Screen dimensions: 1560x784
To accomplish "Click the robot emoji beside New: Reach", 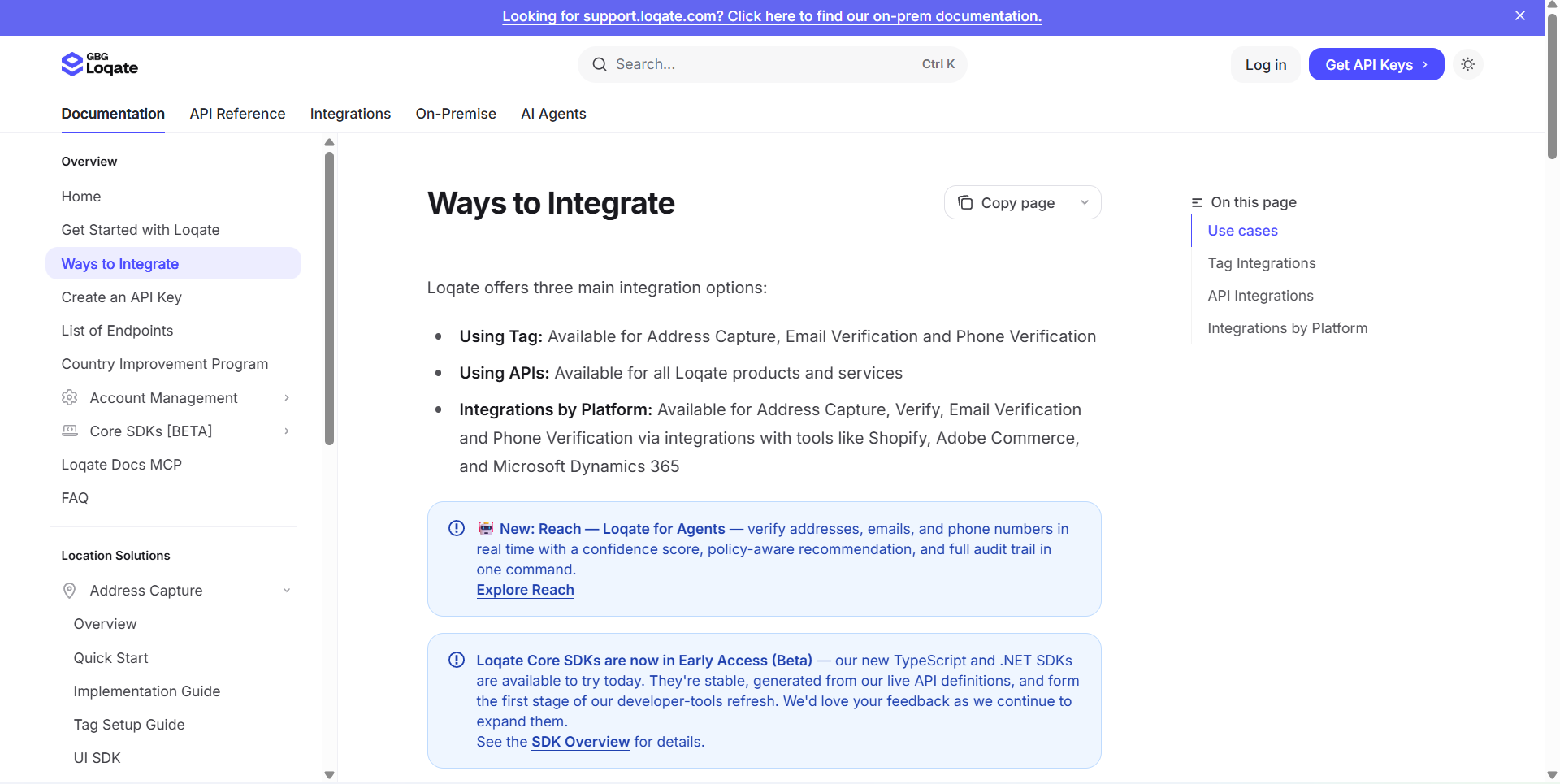I will (486, 528).
